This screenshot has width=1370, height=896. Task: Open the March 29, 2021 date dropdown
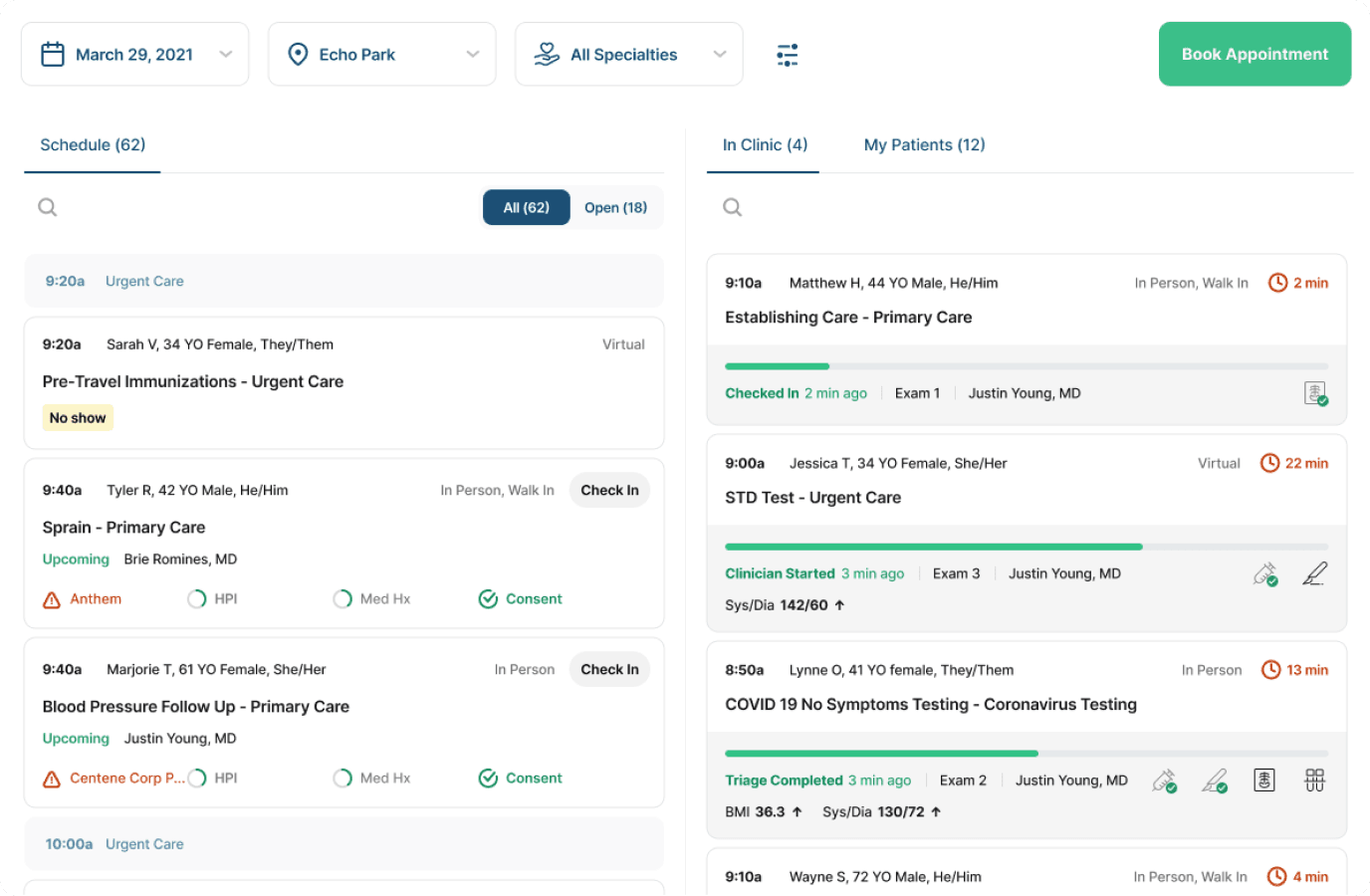134,55
